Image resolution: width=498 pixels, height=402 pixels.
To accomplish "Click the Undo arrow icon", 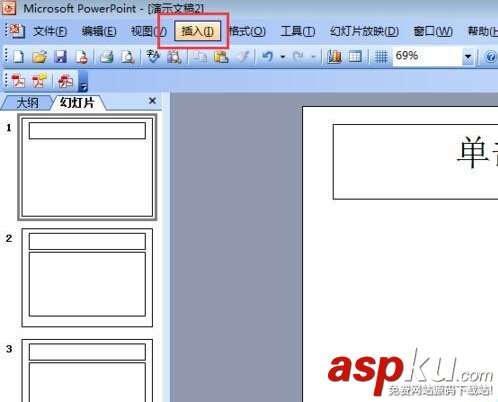I will tap(267, 57).
